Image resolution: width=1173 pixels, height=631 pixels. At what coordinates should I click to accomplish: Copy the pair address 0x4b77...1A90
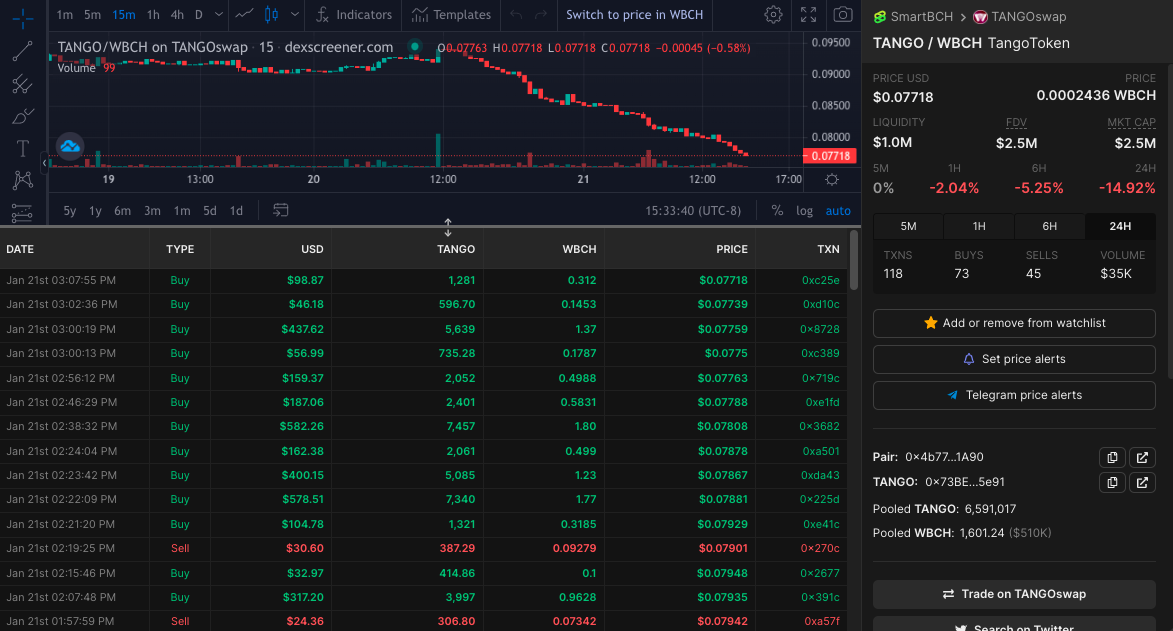tap(1112, 457)
